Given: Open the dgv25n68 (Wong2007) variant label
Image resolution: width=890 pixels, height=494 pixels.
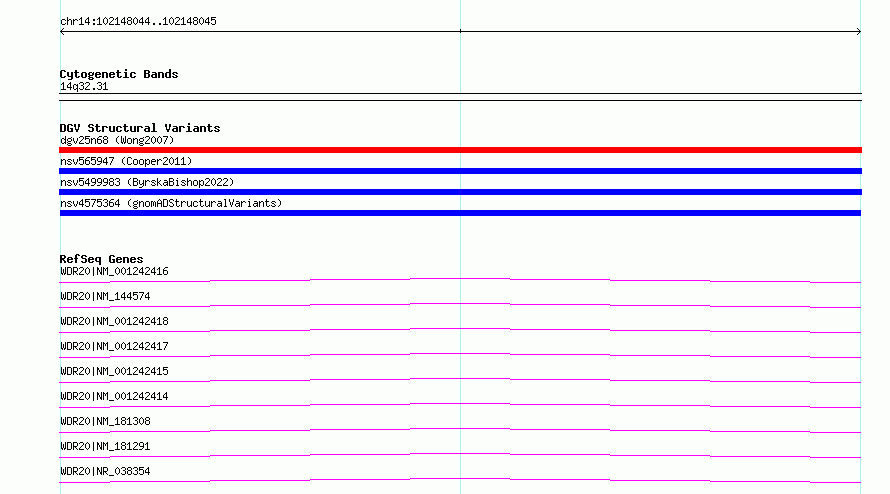Looking at the screenshot, I should click(x=117, y=140).
